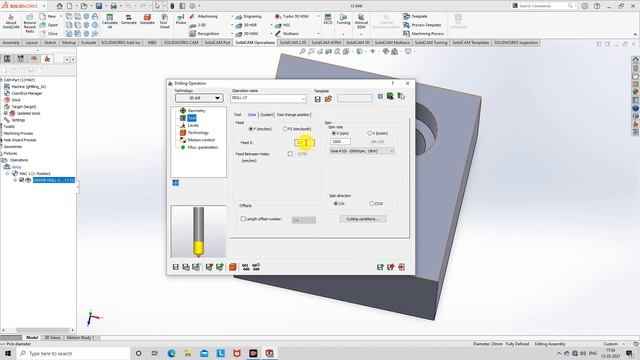Click the print icon in top toolbar
The image size is (640, 360).
click(x=113, y=6)
